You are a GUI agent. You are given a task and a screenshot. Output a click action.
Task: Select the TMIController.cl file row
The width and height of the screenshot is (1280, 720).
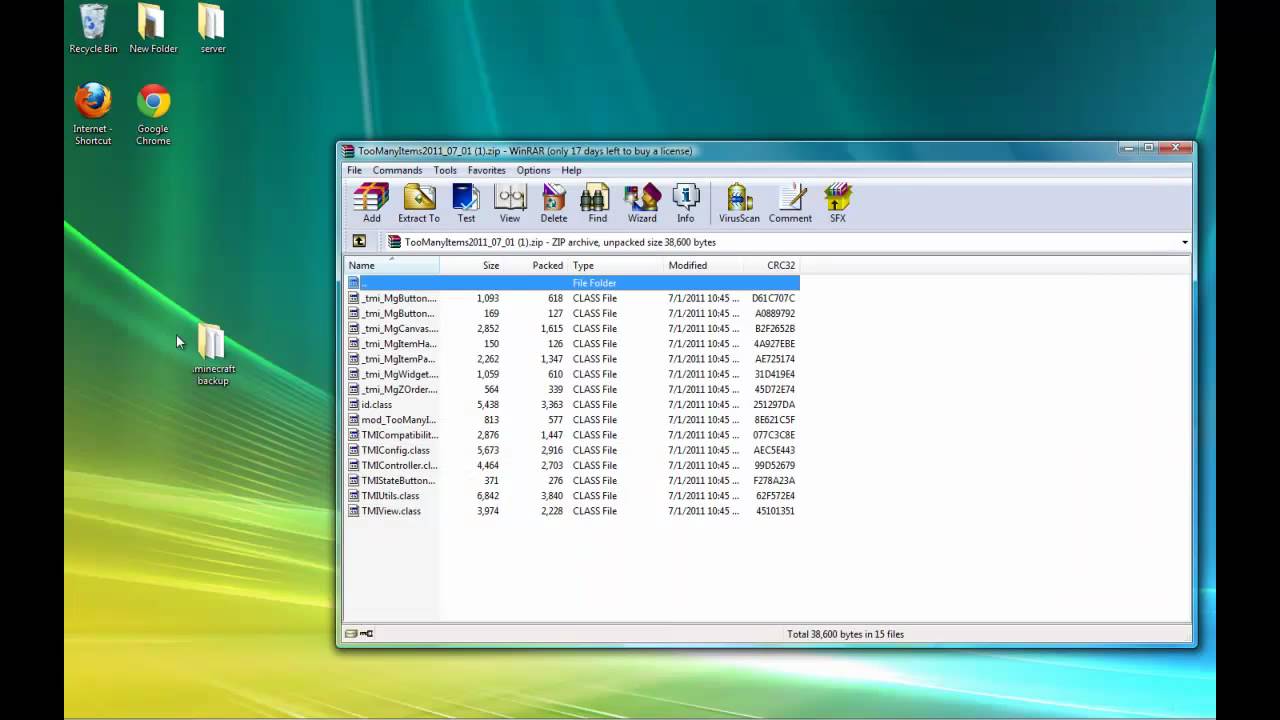572,465
